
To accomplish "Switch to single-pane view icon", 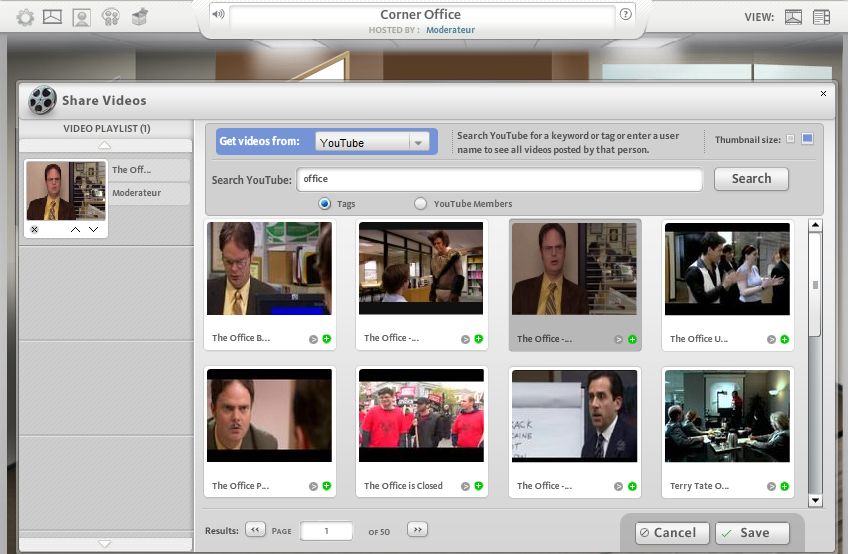I will pos(793,17).
